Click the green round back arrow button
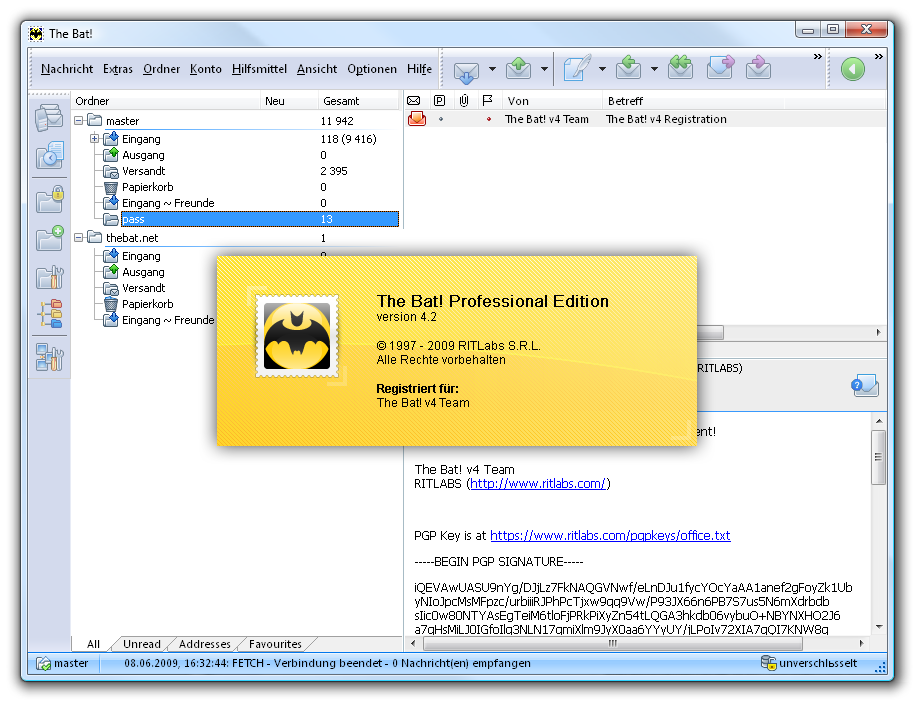The height and width of the screenshot is (702, 915). [852, 70]
